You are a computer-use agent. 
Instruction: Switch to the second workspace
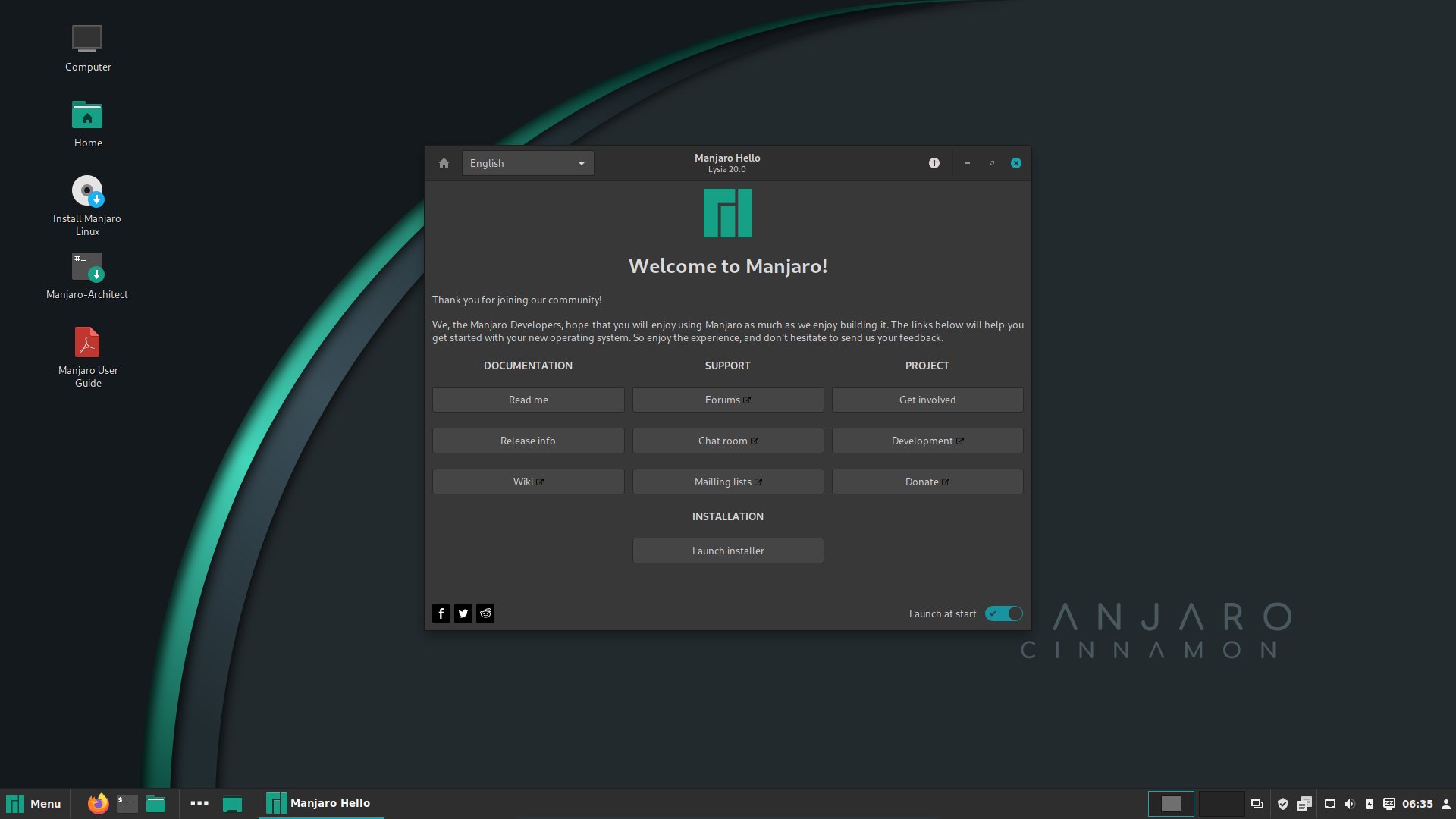pyautogui.click(x=1220, y=803)
